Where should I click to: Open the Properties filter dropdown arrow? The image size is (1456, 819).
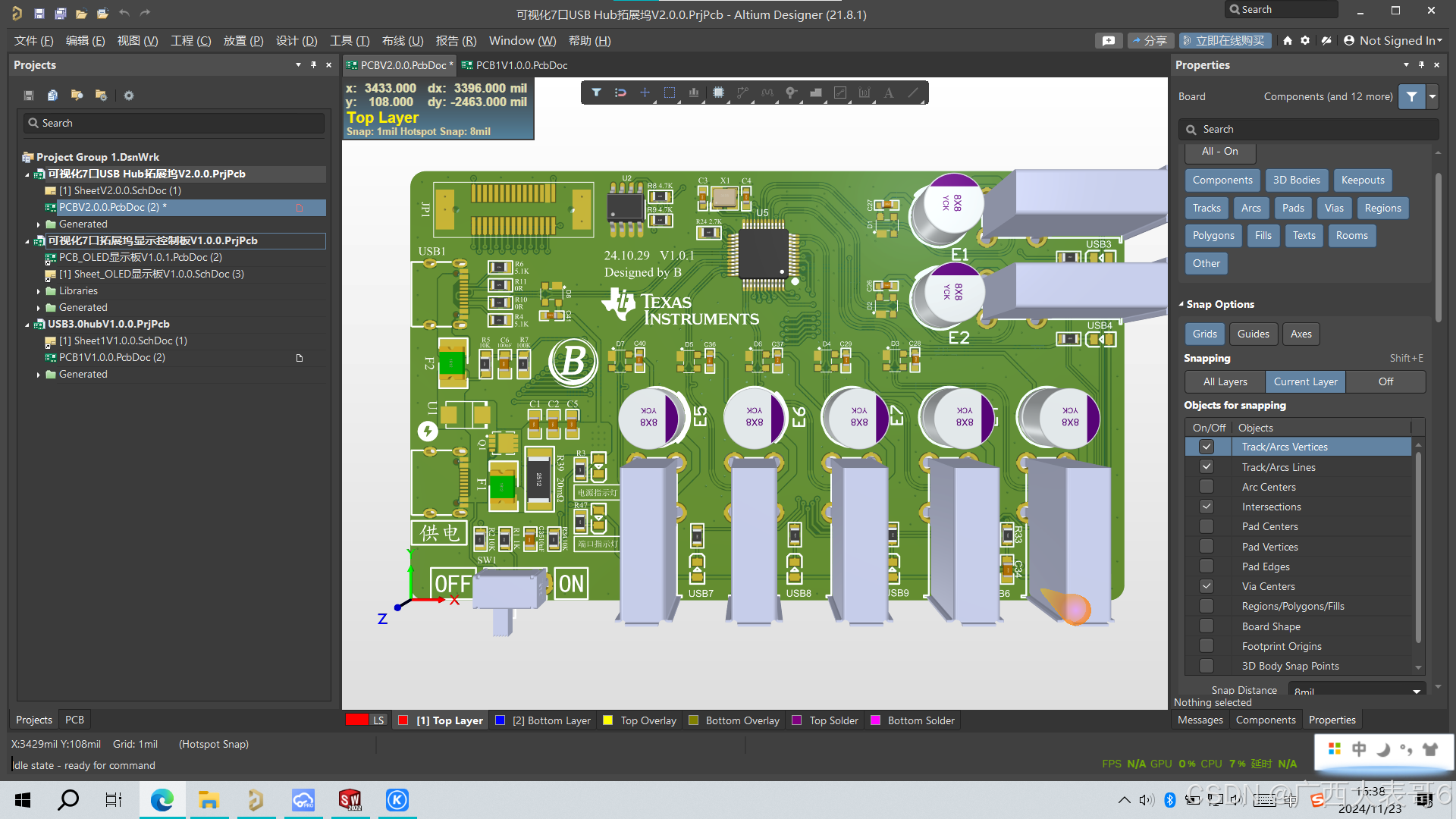tap(1432, 96)
